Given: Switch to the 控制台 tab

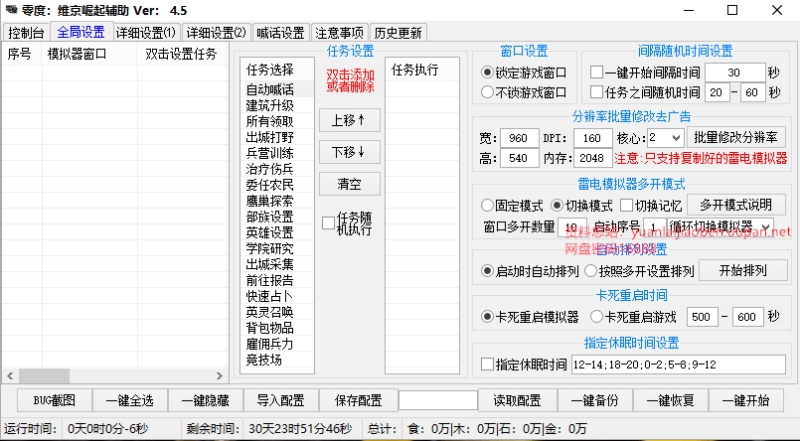Looking at the screenshot, I should [x=26, y=33].
